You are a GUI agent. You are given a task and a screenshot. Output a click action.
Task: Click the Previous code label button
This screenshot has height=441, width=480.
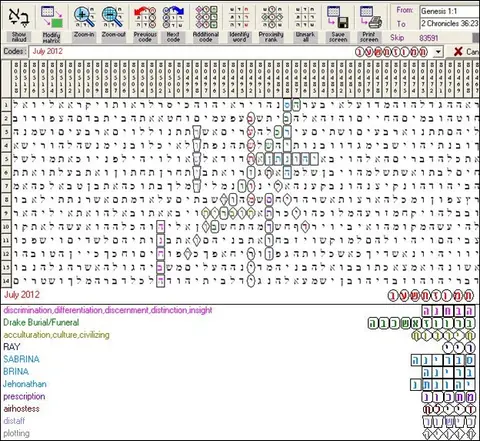145,37
